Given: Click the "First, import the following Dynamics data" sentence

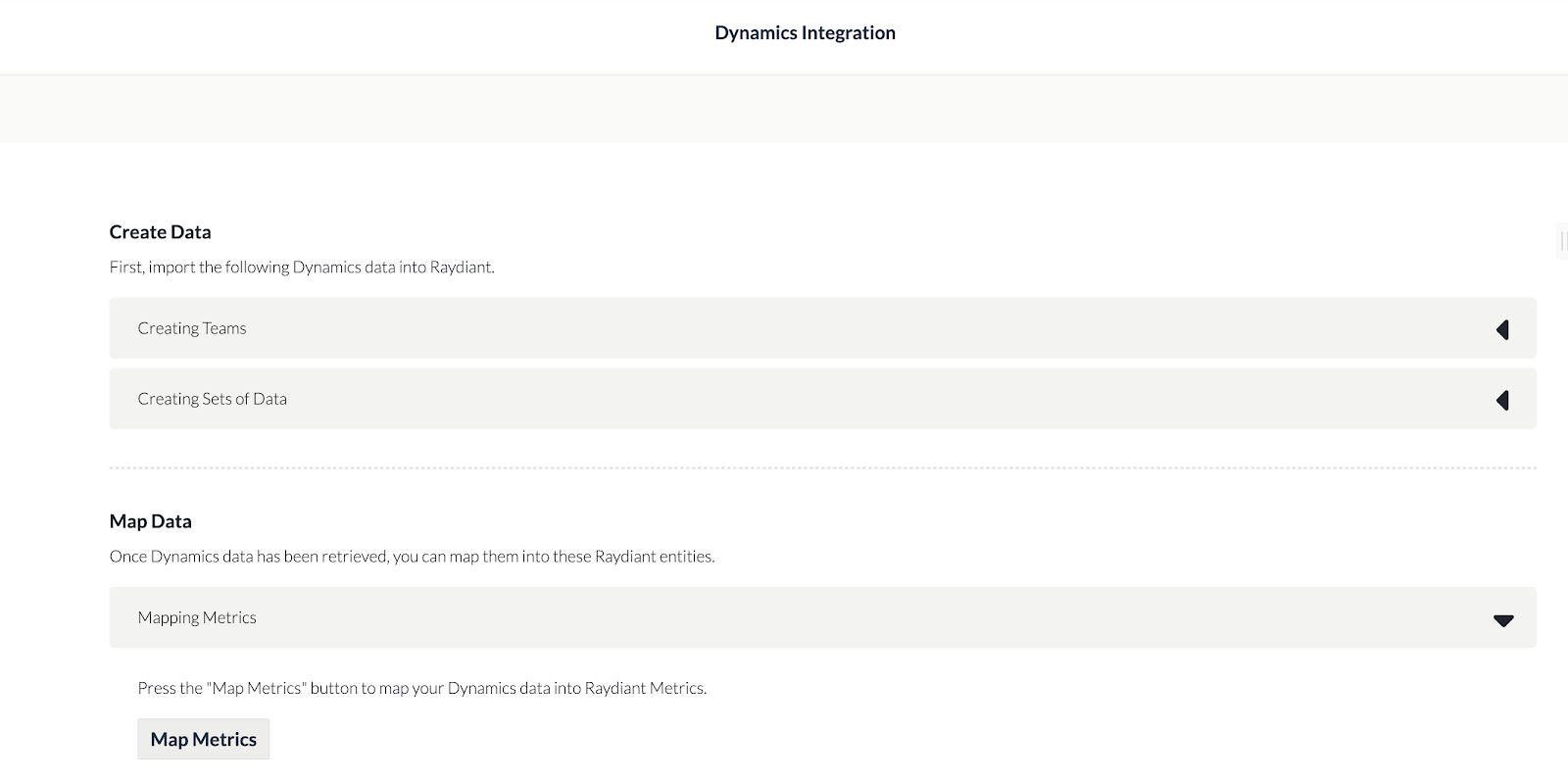Looking at the screenshot, I should (302, 267).
